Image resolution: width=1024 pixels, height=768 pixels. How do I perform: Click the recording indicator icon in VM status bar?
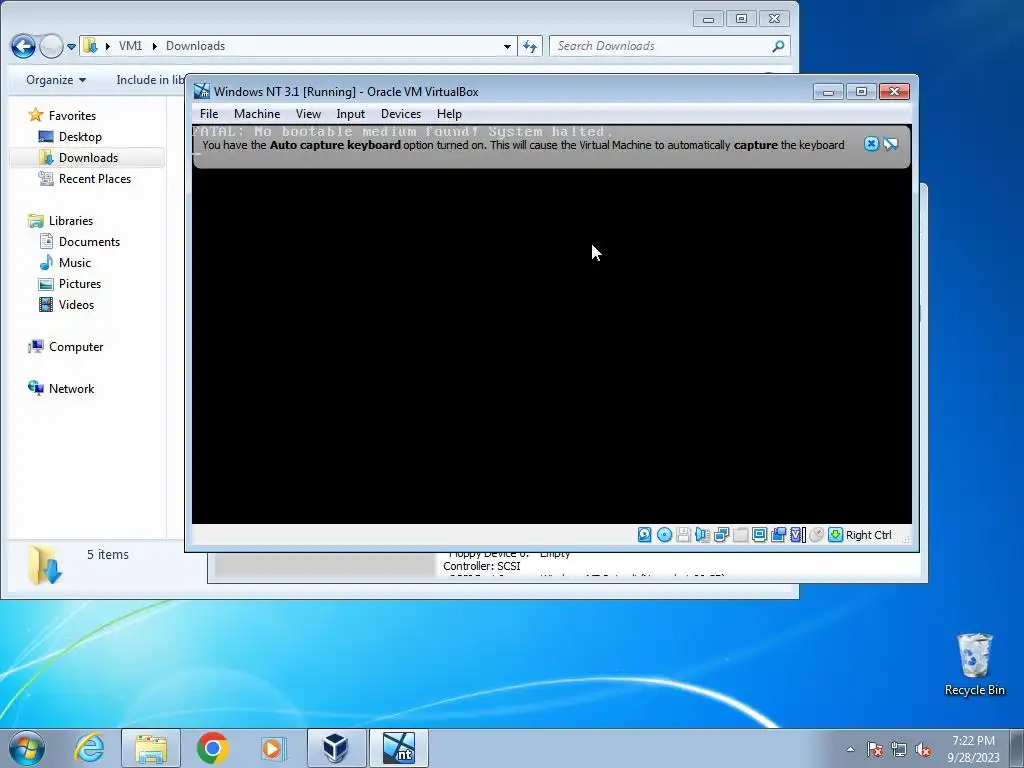(x=778, y=535)
